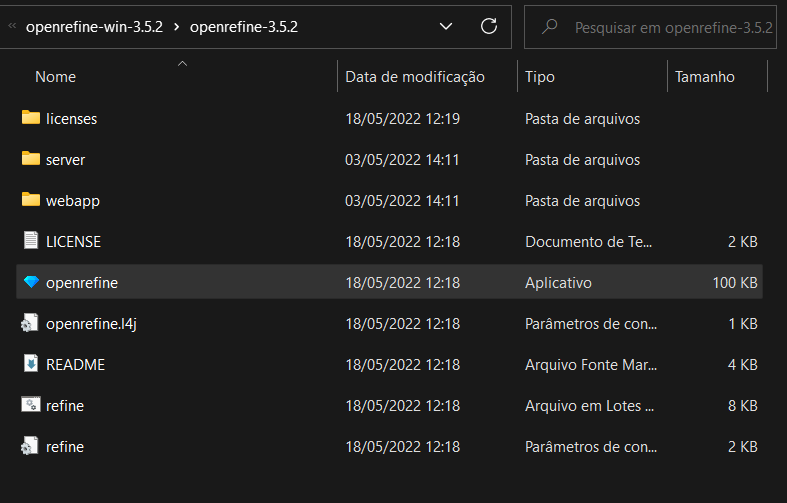The width and height of the screenshot is (787, 503).
Task: Select the openrefine-3.5.2 breadcrumb segment
Action: pos(243,27)
